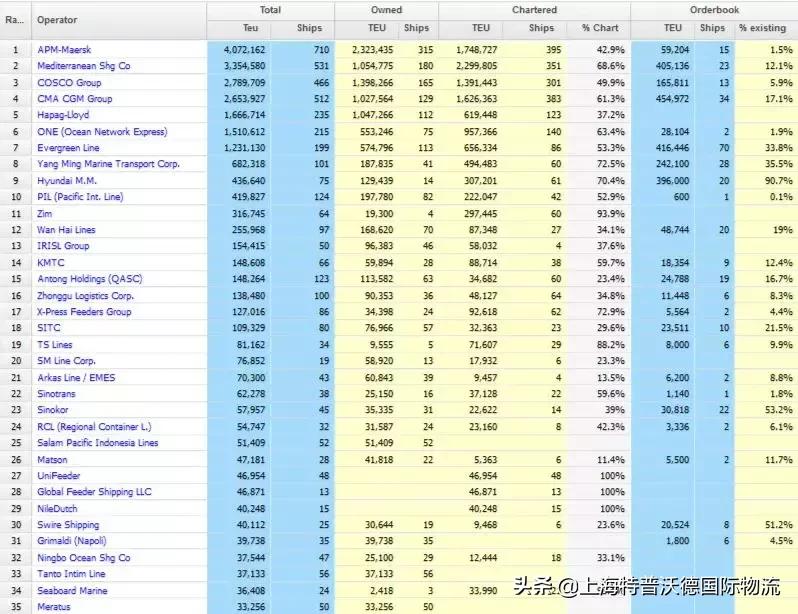798x614 pixels.
Task: Sort by the Ra... rank column header
Action: (x=16, y=20)
